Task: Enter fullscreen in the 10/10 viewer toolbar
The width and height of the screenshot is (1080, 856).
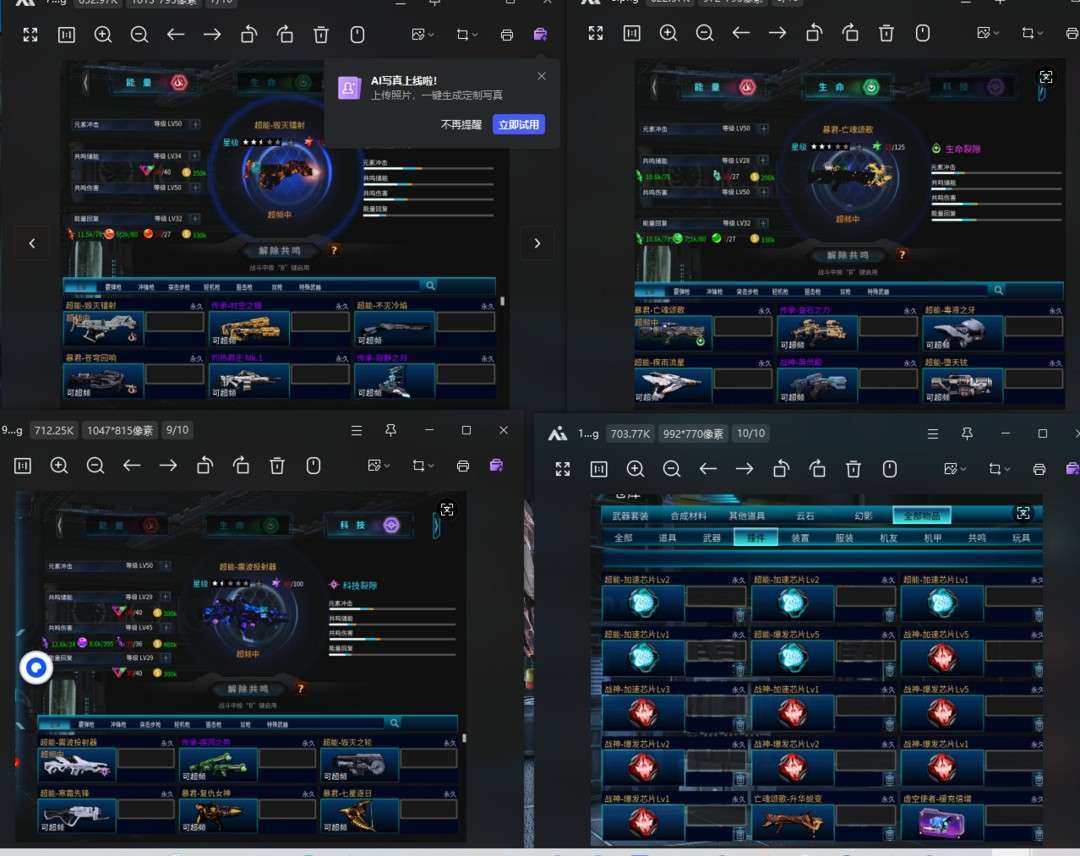Action: (x=562, y=469)
